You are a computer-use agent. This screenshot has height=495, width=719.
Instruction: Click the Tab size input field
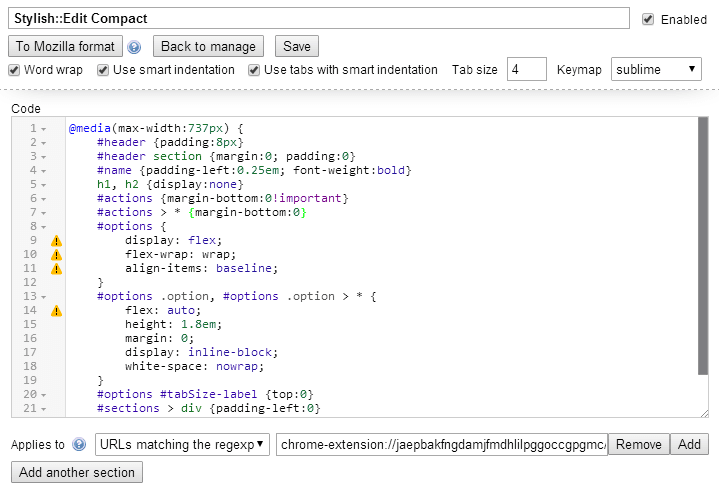pos(526,69)
